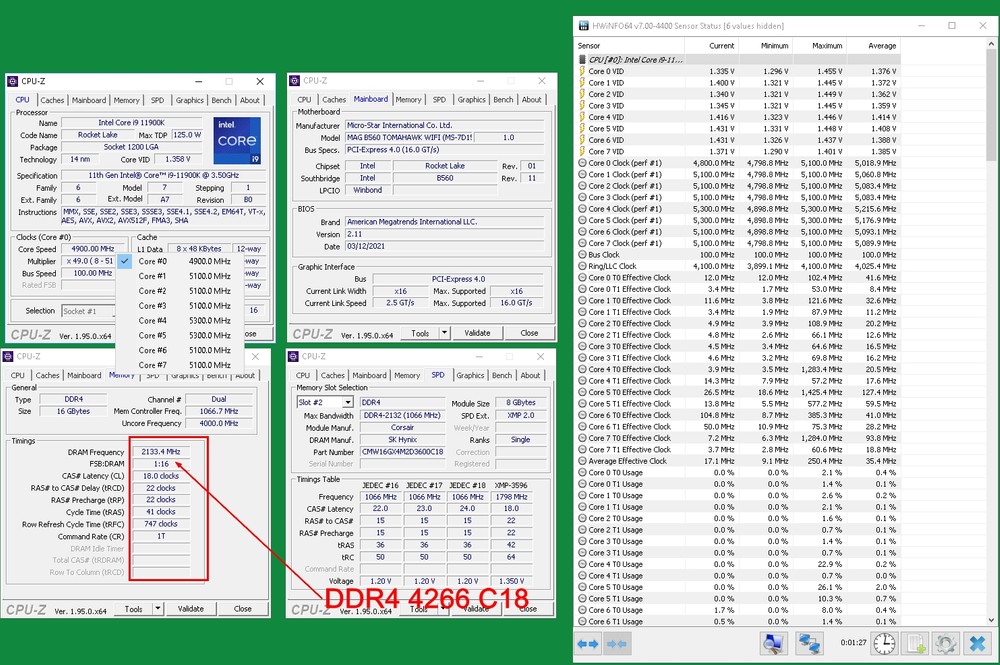Click the Core 4 Clock (perf #1) row

click(738, 208)
